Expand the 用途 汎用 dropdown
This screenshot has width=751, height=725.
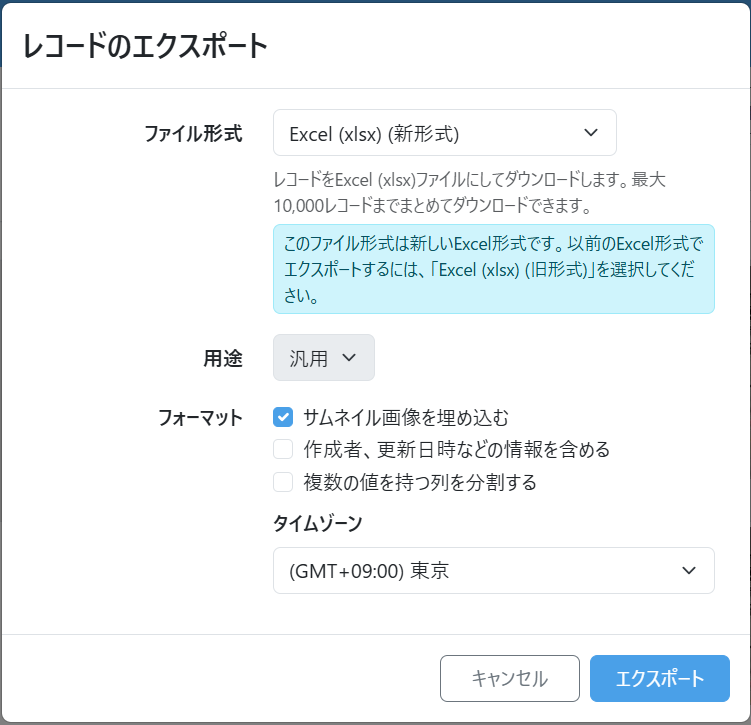(323, 358)
